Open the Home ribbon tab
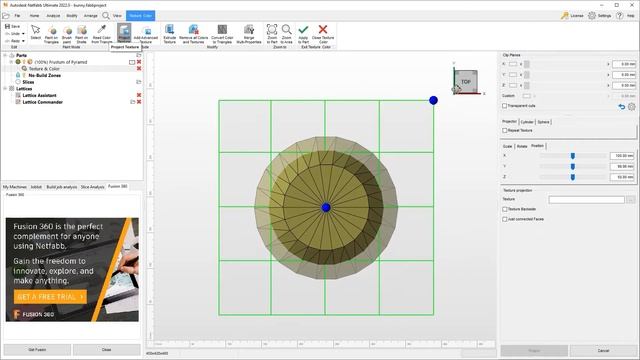Image resolution: width=640 pixels, height=360 pixels. [x=34, y=16]
